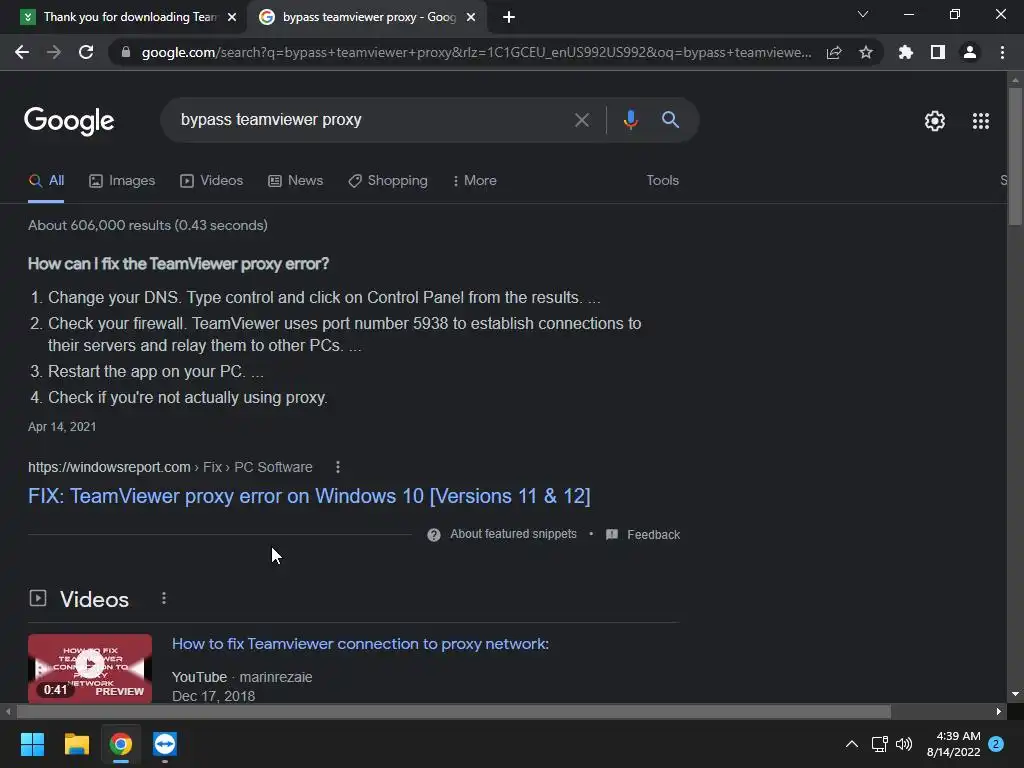Open About featured snippets help
1024x768 pixels.
(502, 534)
